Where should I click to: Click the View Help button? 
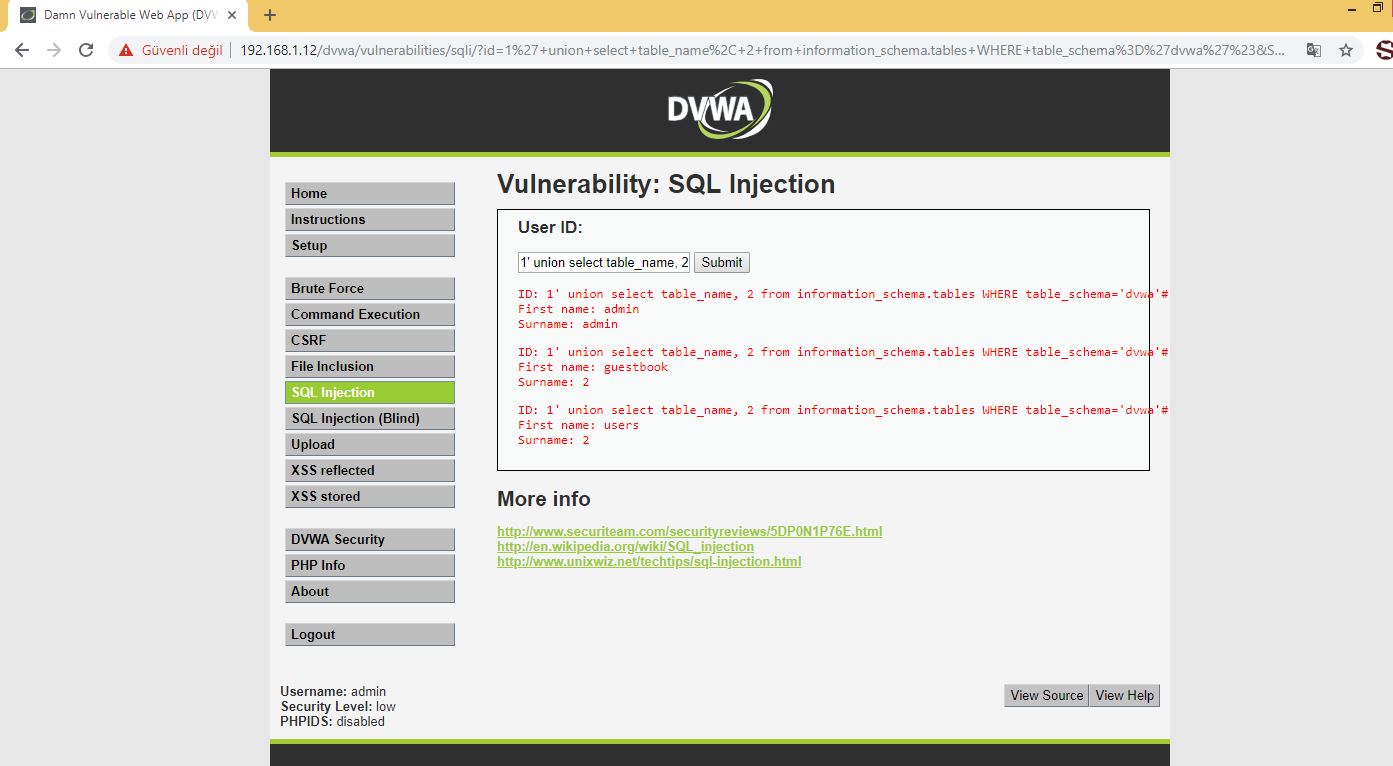click(1124, 695)
